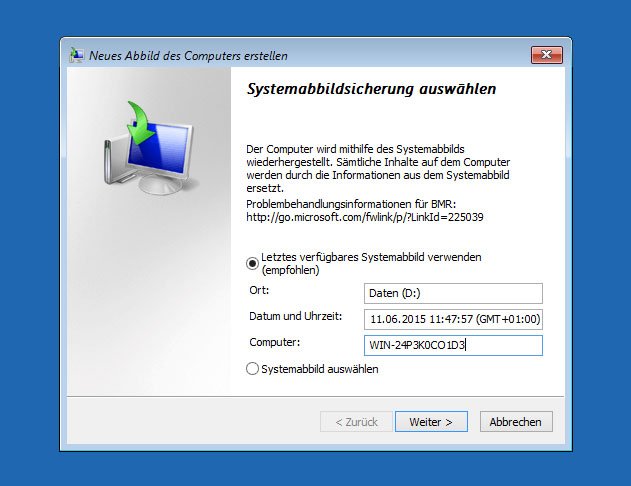Screen dimensions: 631x486
Task: Click the title bar system image icon
Action: [x=76, y=55]
